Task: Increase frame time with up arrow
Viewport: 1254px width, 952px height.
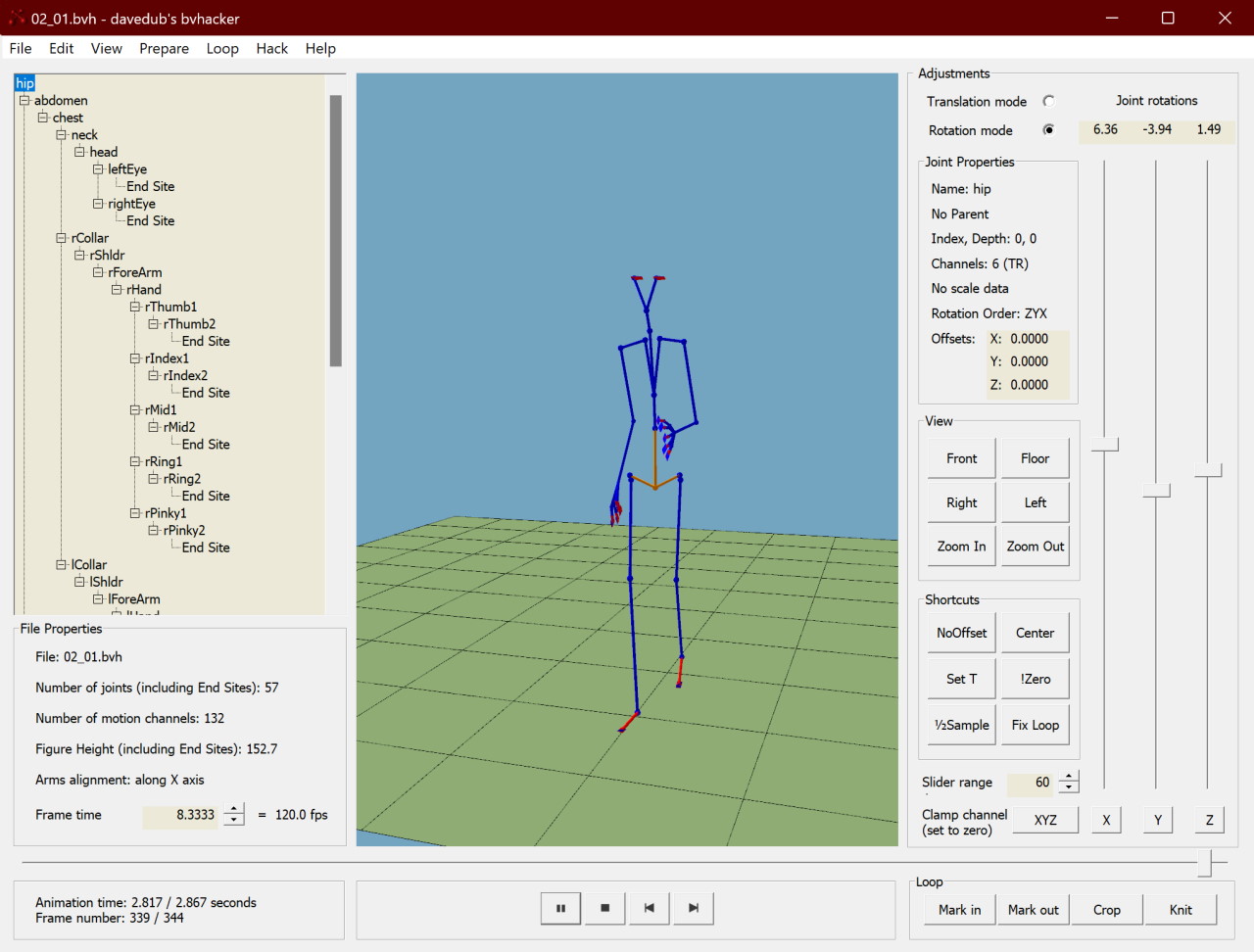Action: pos(234,809)
